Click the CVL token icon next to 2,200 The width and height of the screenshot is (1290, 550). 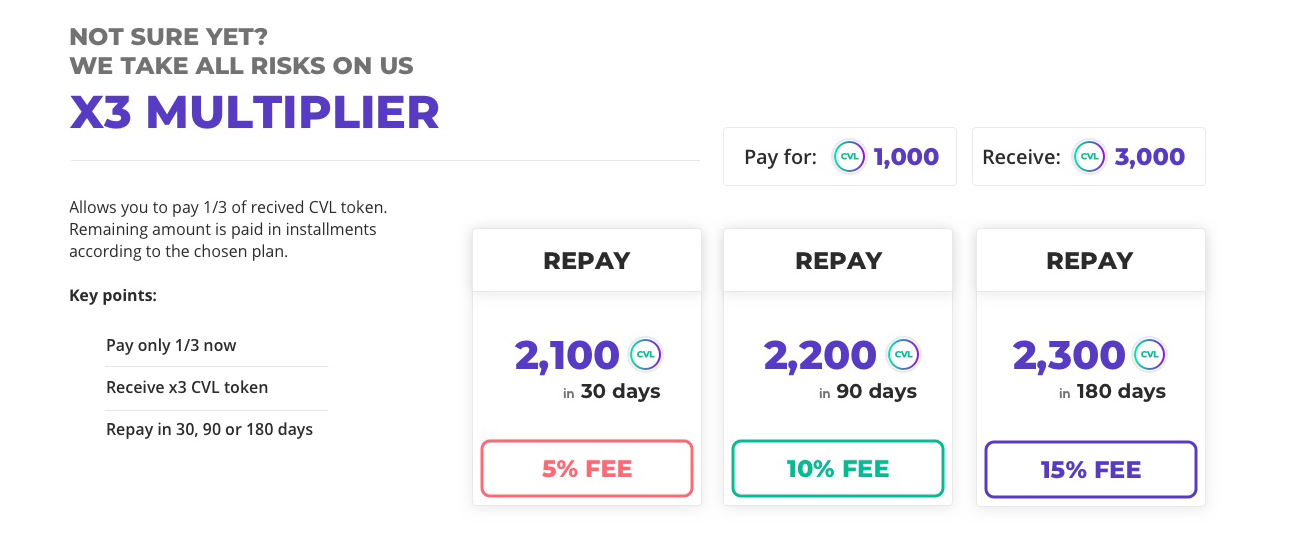coord(902,354)
